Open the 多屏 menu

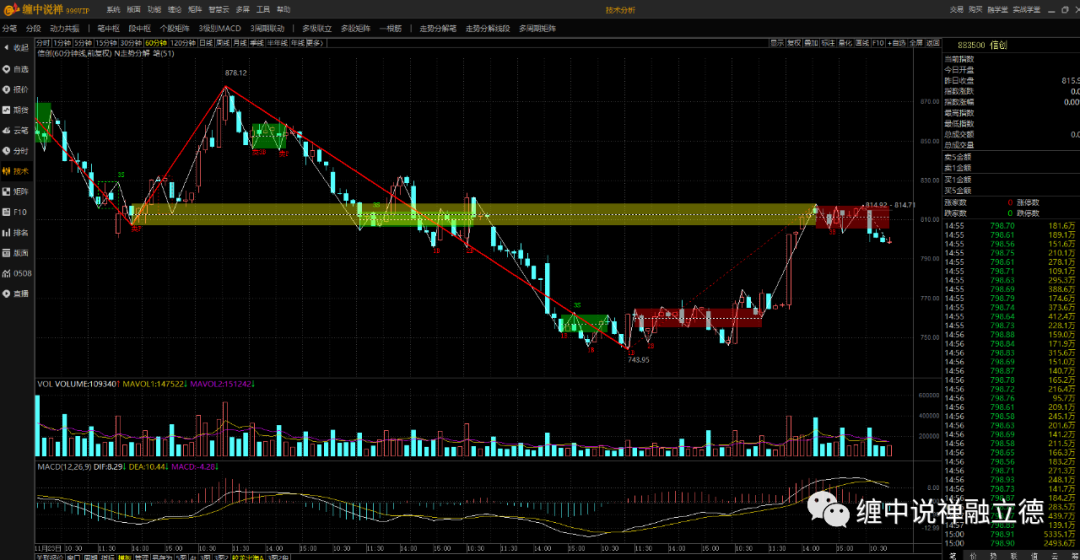[x=242, y=10]
